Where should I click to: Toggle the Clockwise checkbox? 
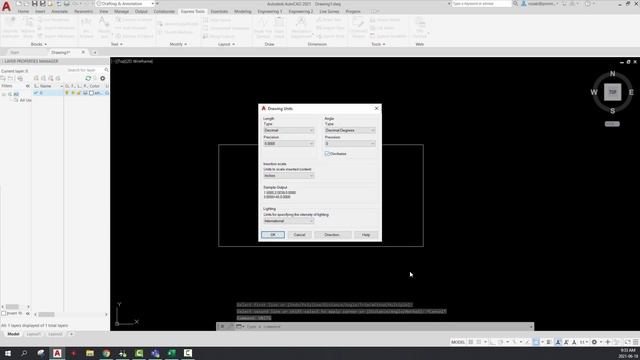point(327,154)
